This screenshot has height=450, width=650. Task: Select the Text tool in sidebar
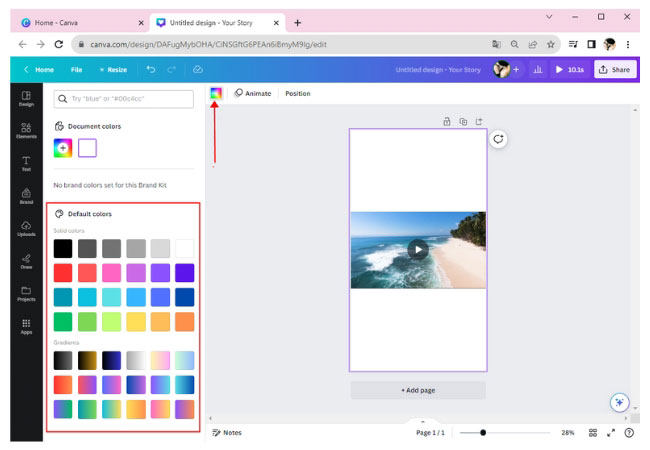tap(26, 162)
